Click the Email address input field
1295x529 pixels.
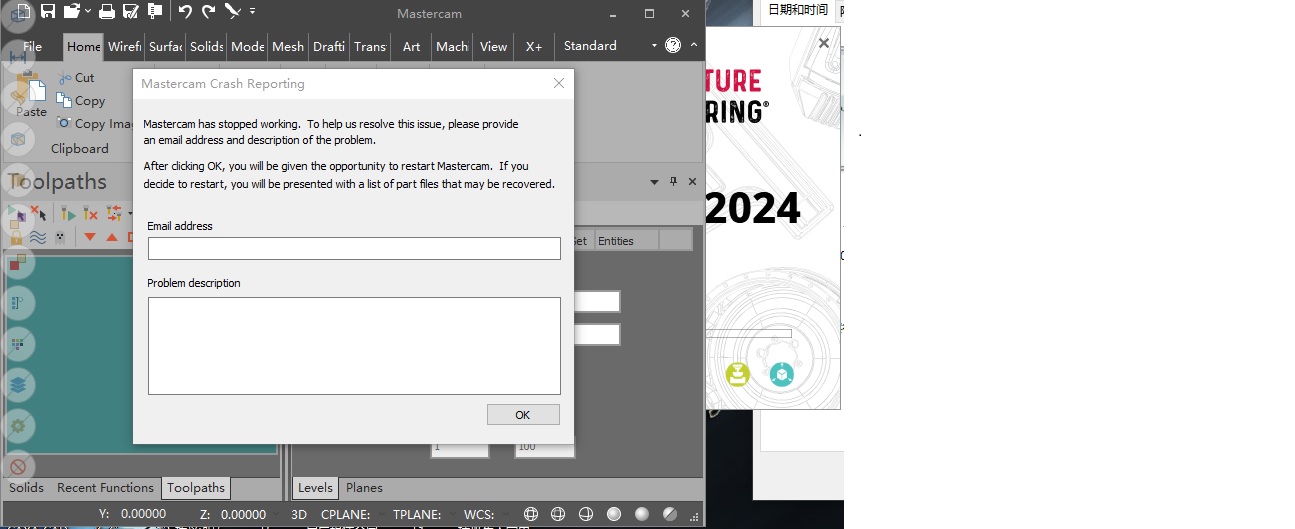pyautogui.click(x=354, y=248)
